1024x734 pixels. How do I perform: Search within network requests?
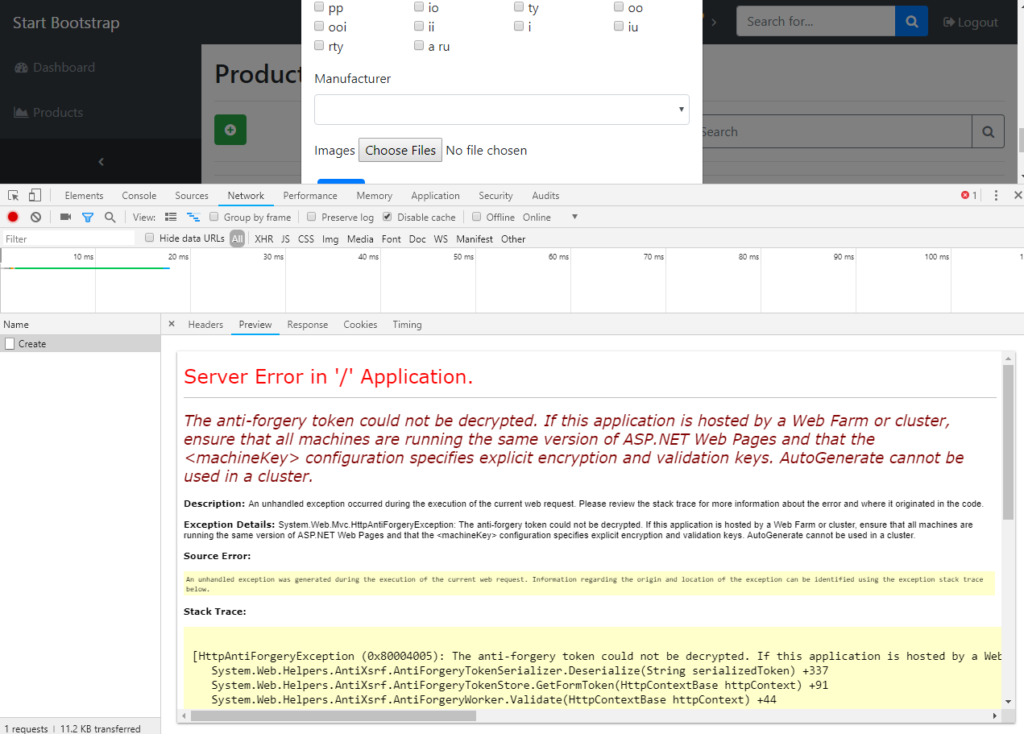[x=108, y=216]
